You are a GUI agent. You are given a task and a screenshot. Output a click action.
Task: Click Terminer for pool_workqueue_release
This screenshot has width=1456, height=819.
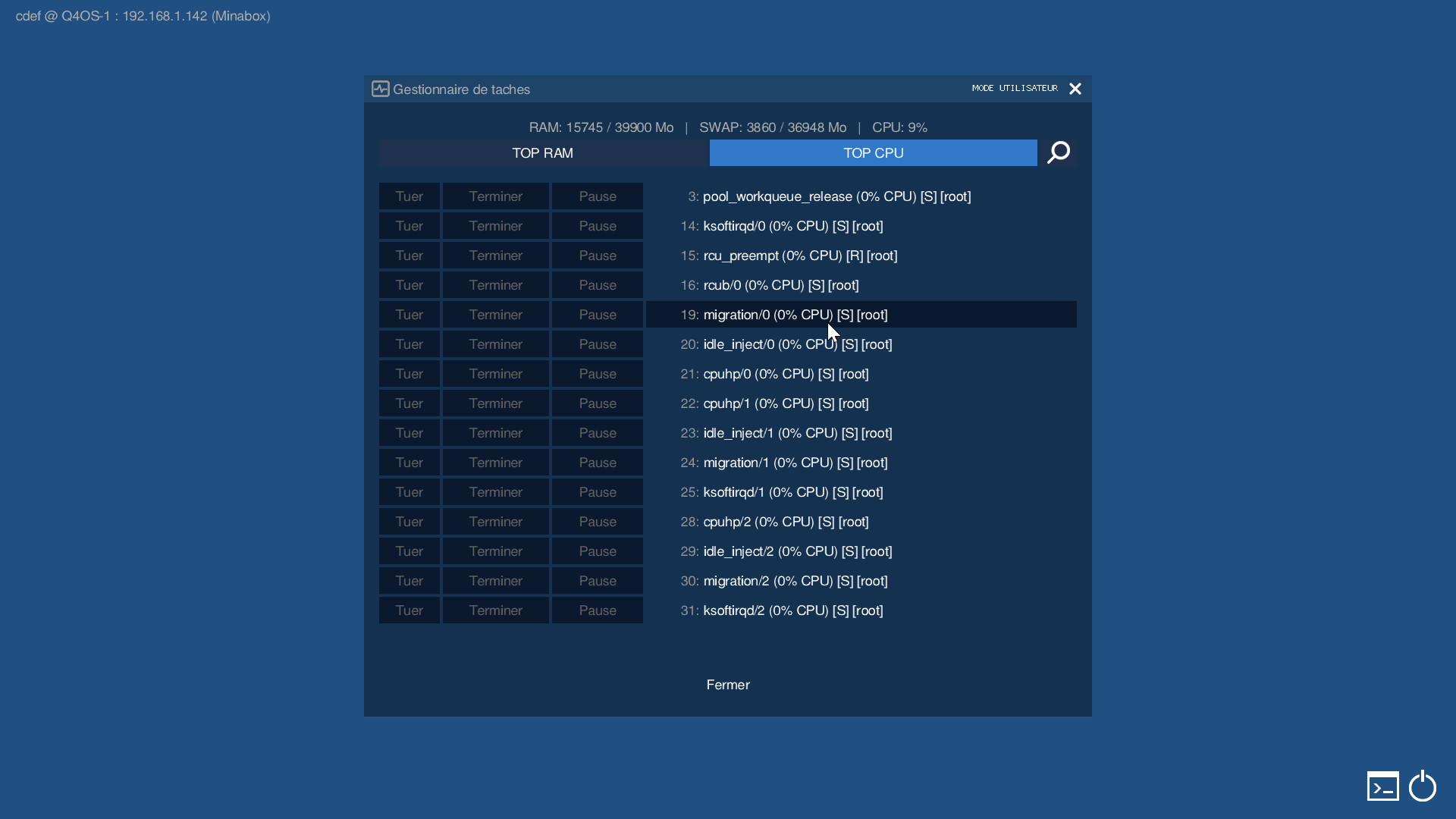pyautogui.click(x=496, y=196)
